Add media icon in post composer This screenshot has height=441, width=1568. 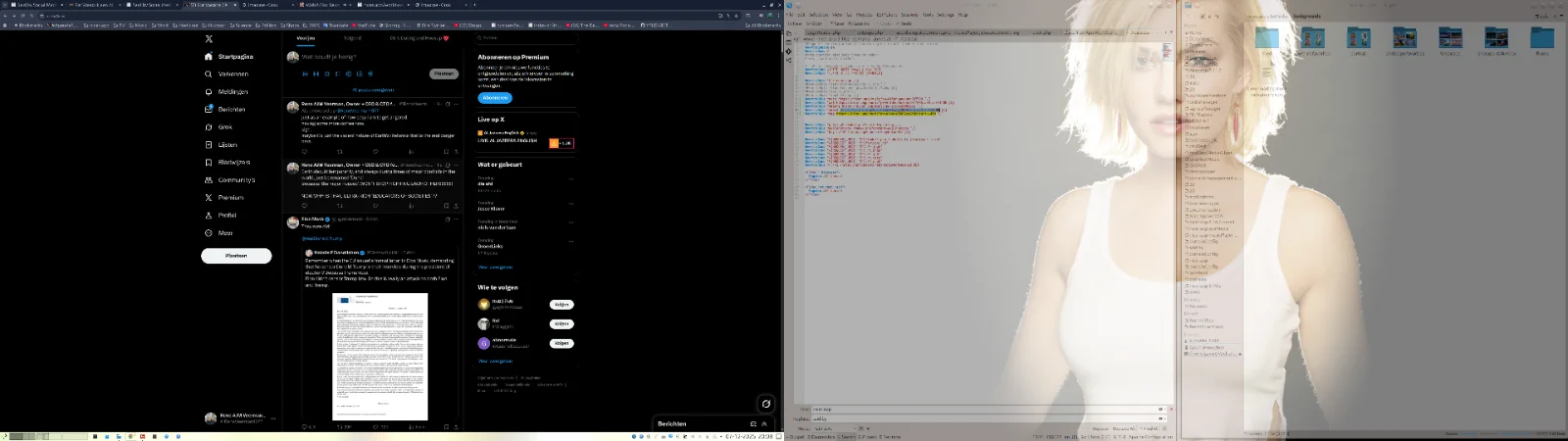(306, 73)
